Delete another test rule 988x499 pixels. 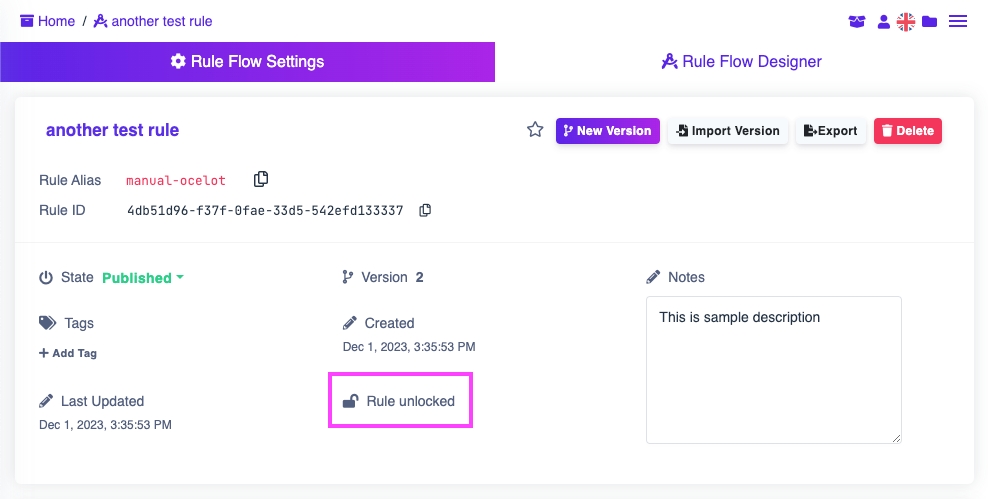907,131
